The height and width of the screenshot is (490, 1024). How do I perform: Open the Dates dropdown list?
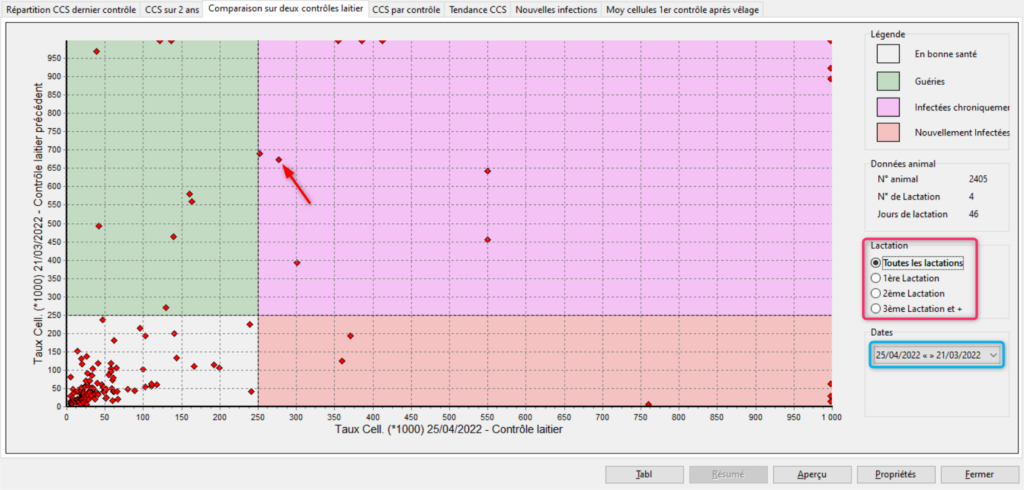[992, 355]
